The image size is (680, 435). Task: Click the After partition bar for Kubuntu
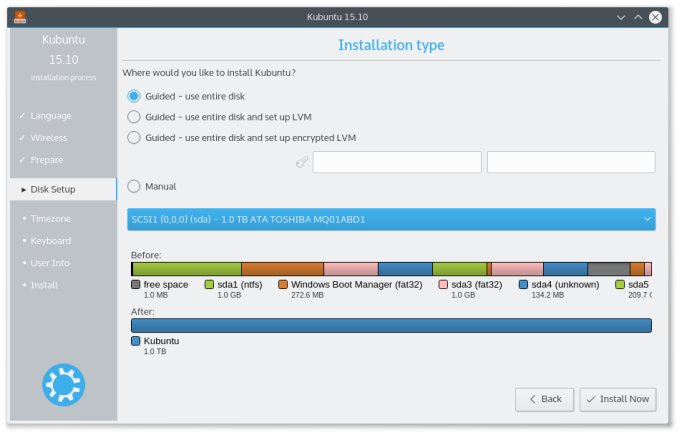[x=391, y=325]
